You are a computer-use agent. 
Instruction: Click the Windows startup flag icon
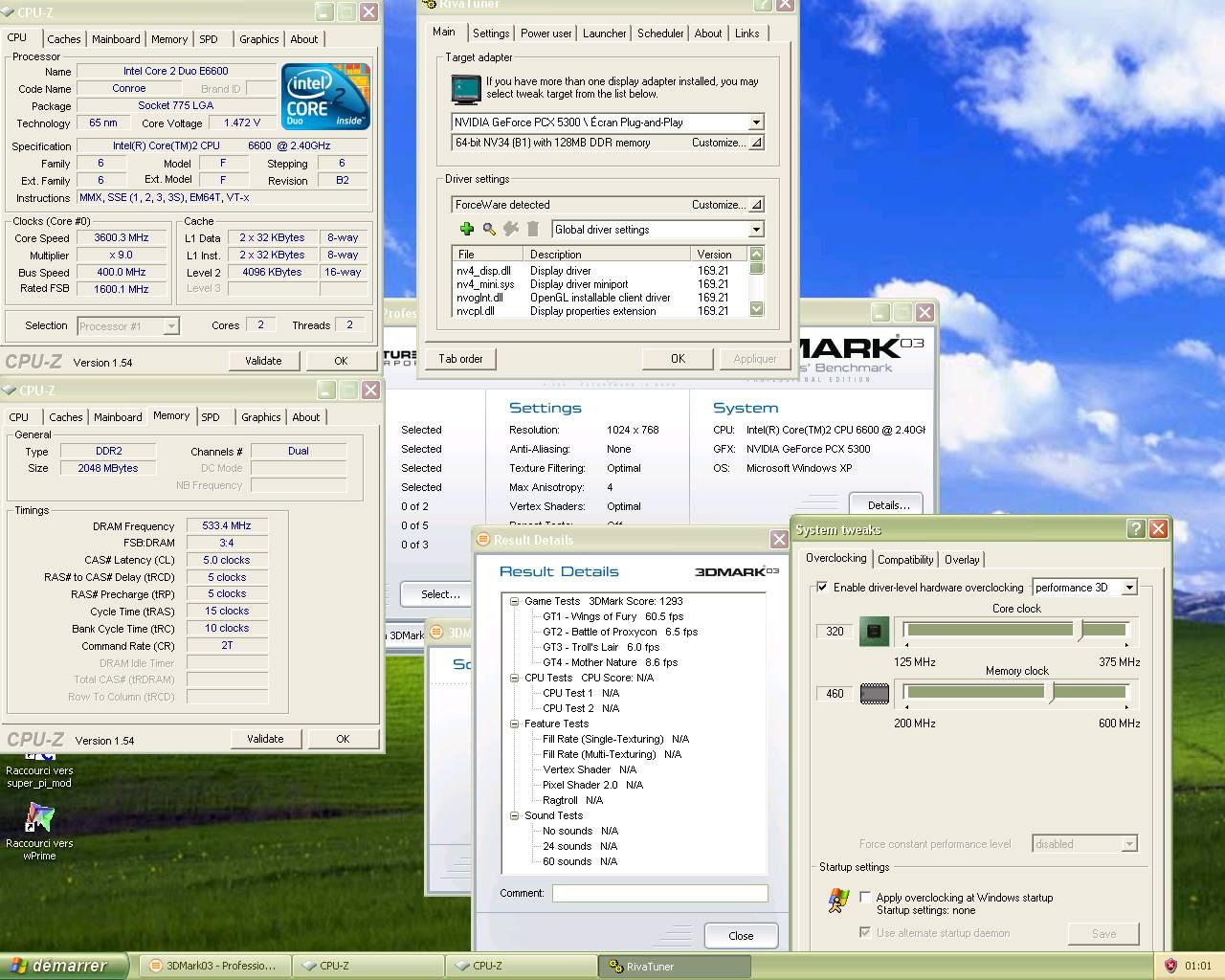point(838,902)
